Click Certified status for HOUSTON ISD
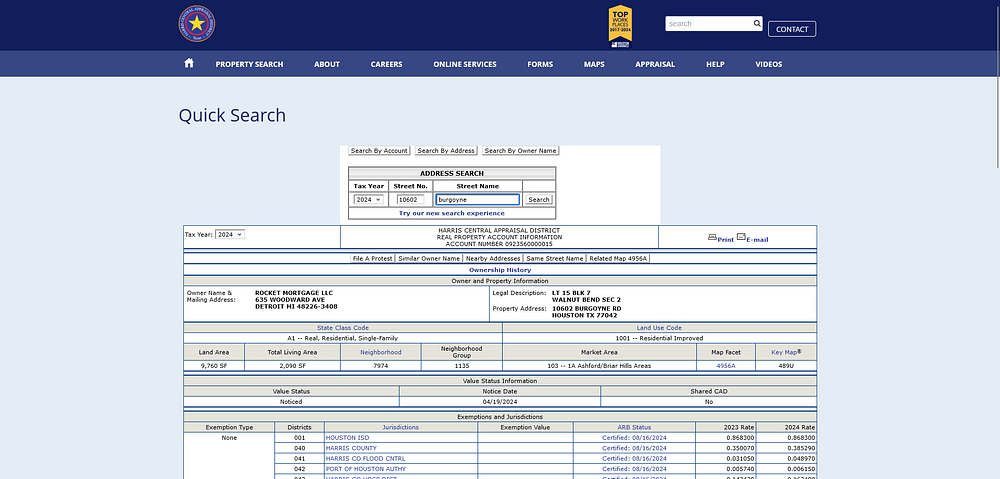Screen dimensions: 1000x479 (x=634, y=438)
